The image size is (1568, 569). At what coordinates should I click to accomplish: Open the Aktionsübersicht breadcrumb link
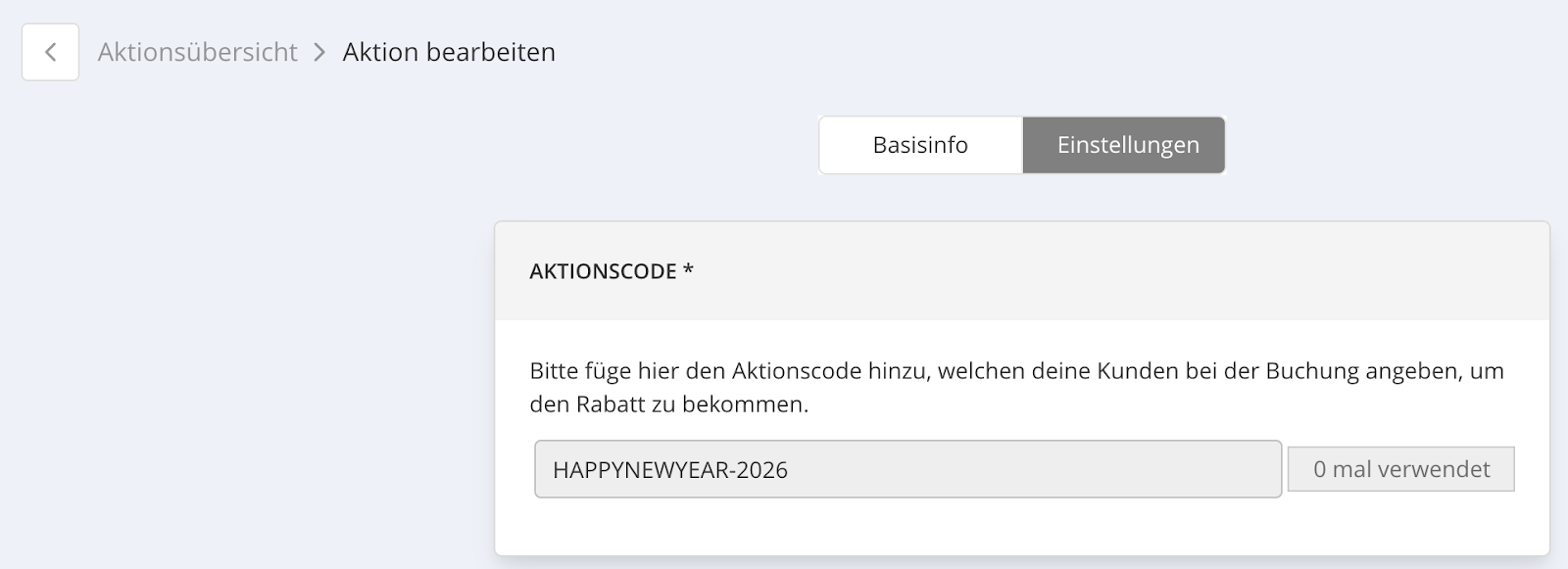click(197, 52)
